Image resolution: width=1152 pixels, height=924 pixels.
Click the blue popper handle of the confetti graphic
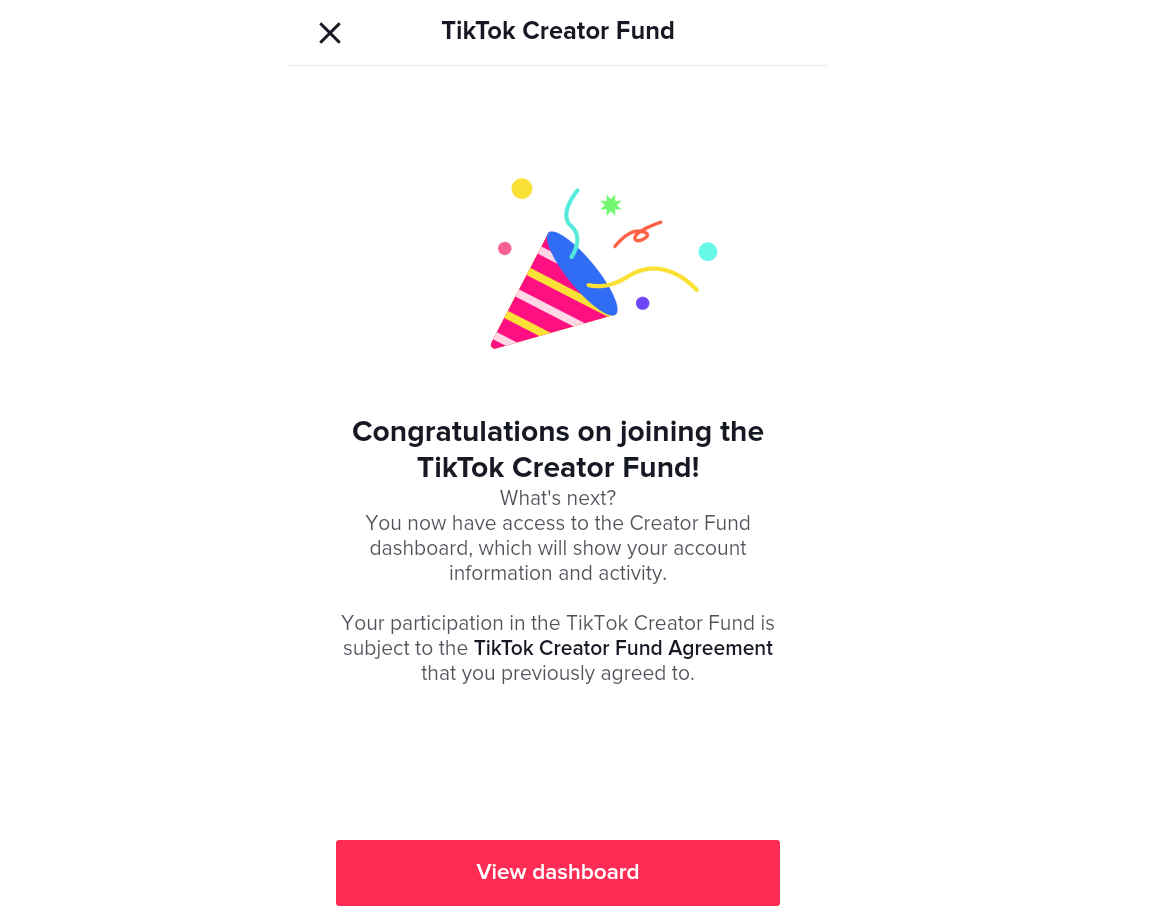[585, 273]
